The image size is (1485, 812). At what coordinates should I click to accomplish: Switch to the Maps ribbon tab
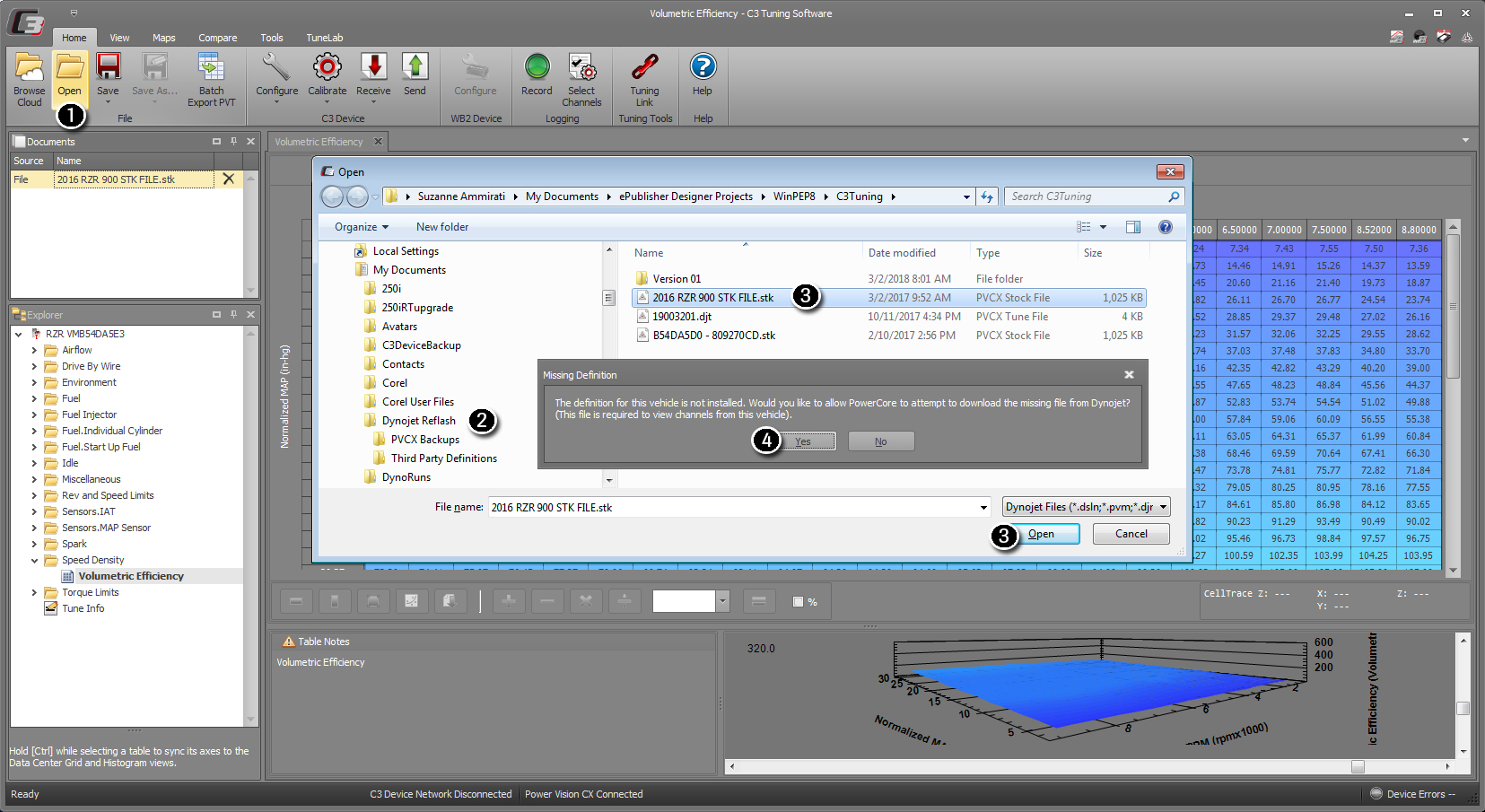click(x=163, y=38)
